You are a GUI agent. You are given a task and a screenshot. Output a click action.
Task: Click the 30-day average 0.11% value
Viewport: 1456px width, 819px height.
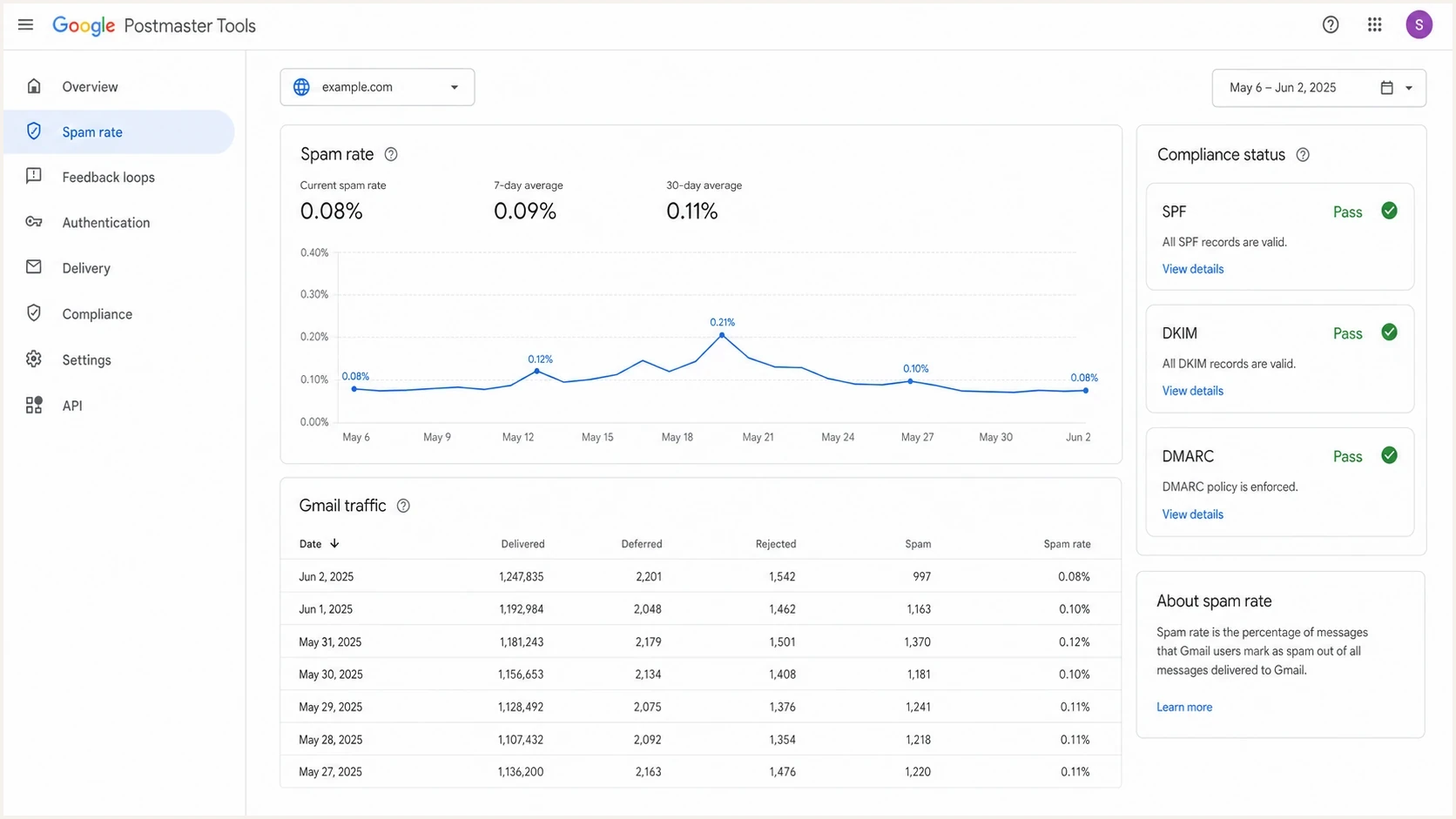click(691, 211)
